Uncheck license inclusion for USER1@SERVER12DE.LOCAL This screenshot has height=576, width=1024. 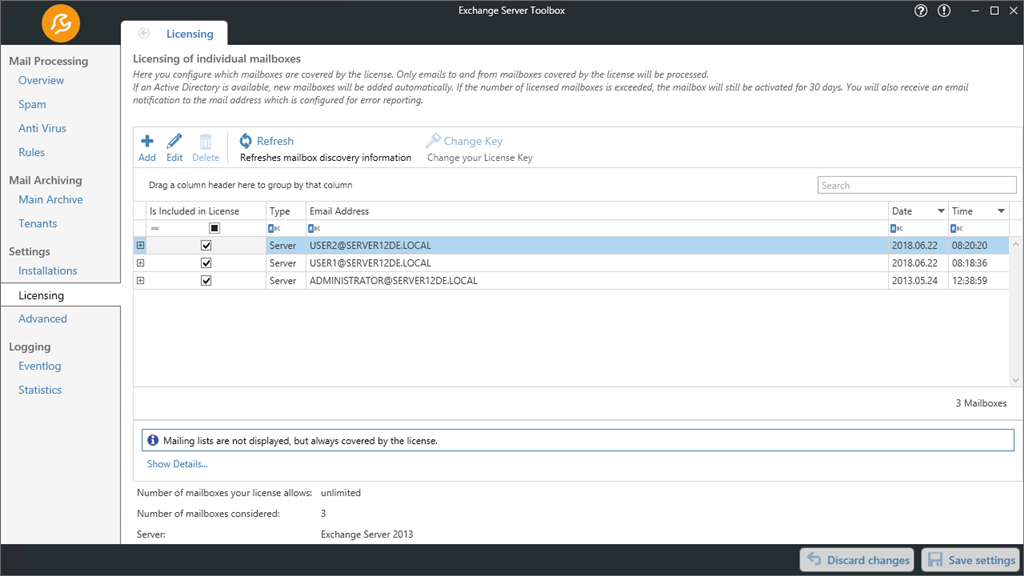206,263
